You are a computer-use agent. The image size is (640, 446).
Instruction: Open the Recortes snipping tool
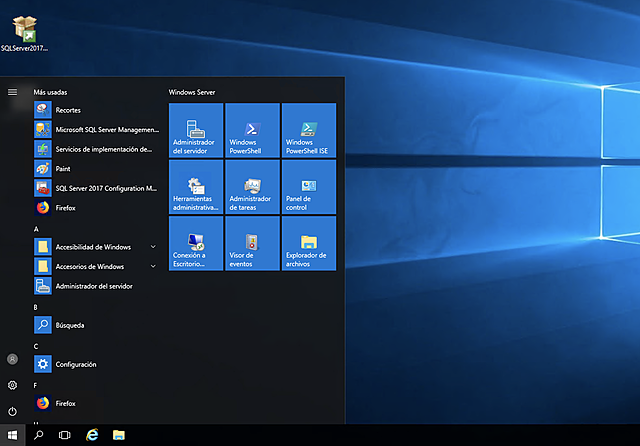click(97, 110)
